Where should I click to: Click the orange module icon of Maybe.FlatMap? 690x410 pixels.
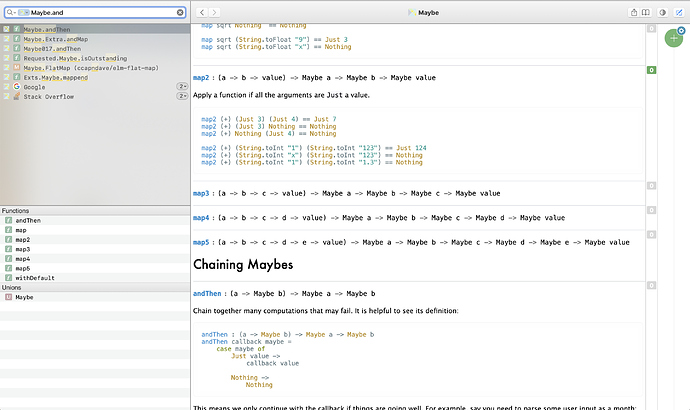click(17, 68)
